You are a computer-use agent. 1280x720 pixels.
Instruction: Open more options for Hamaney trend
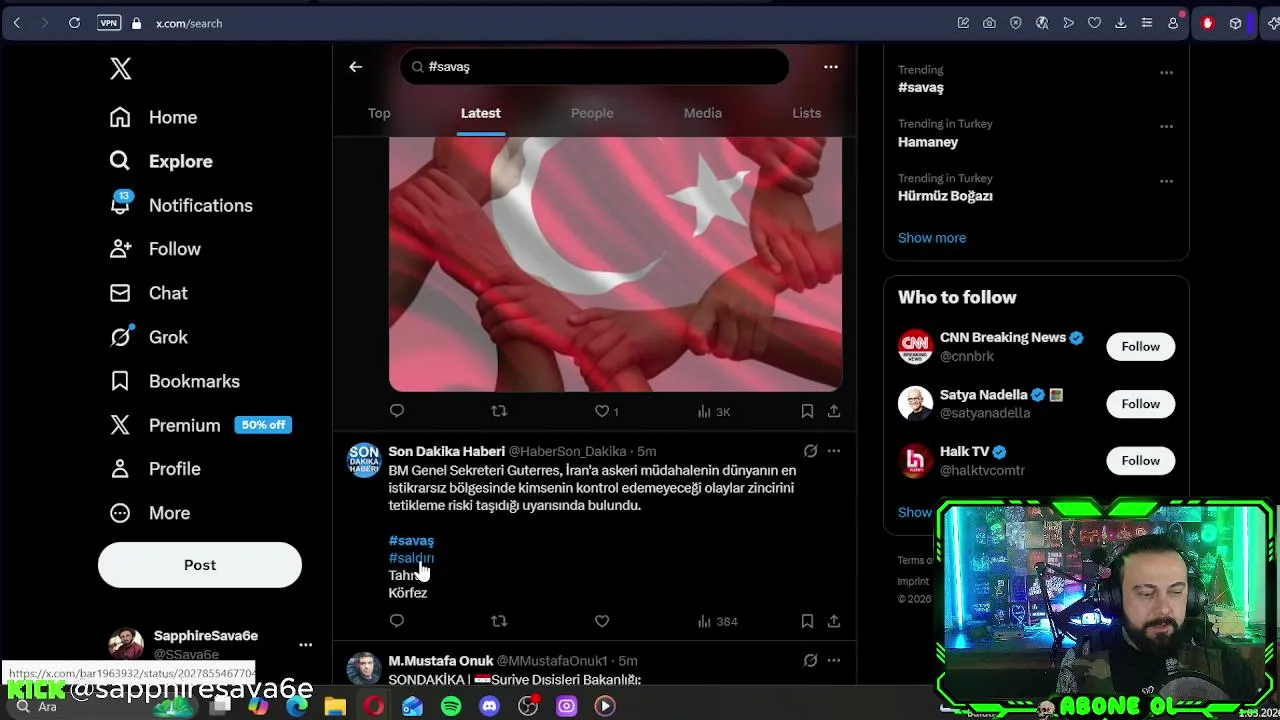[1166, 126]
